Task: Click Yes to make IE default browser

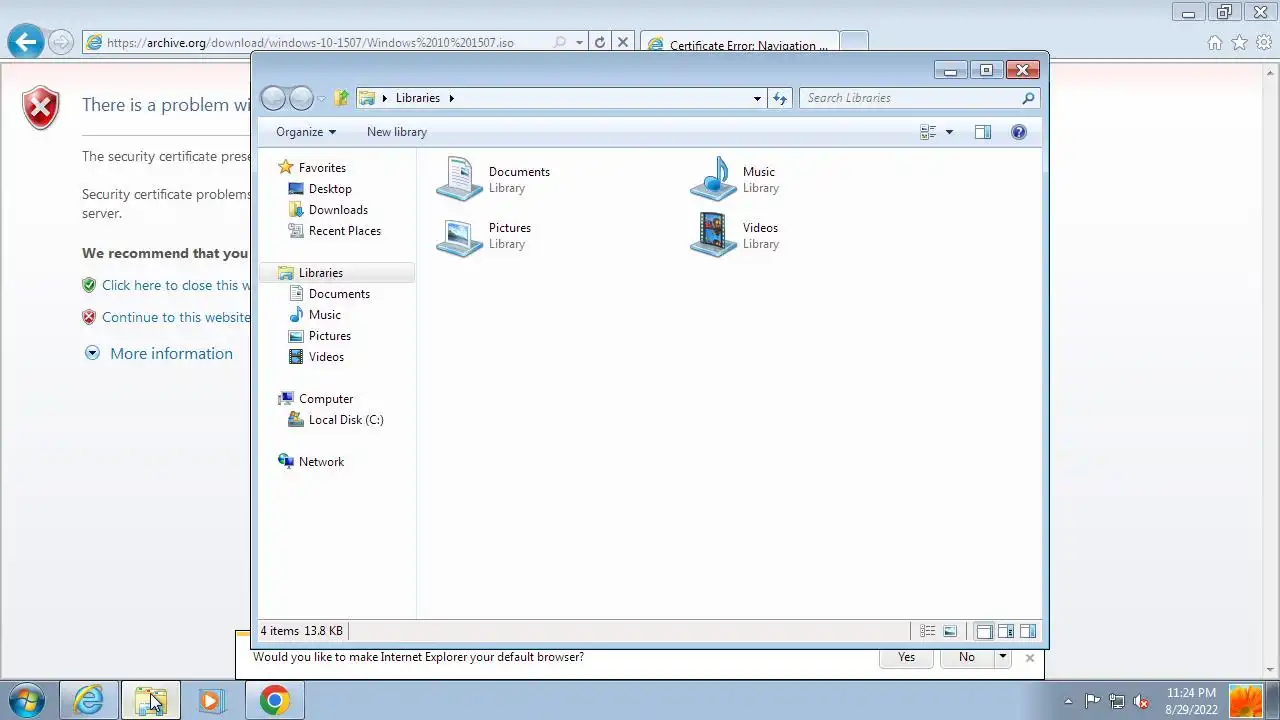Action: click(x=906, y=657)
